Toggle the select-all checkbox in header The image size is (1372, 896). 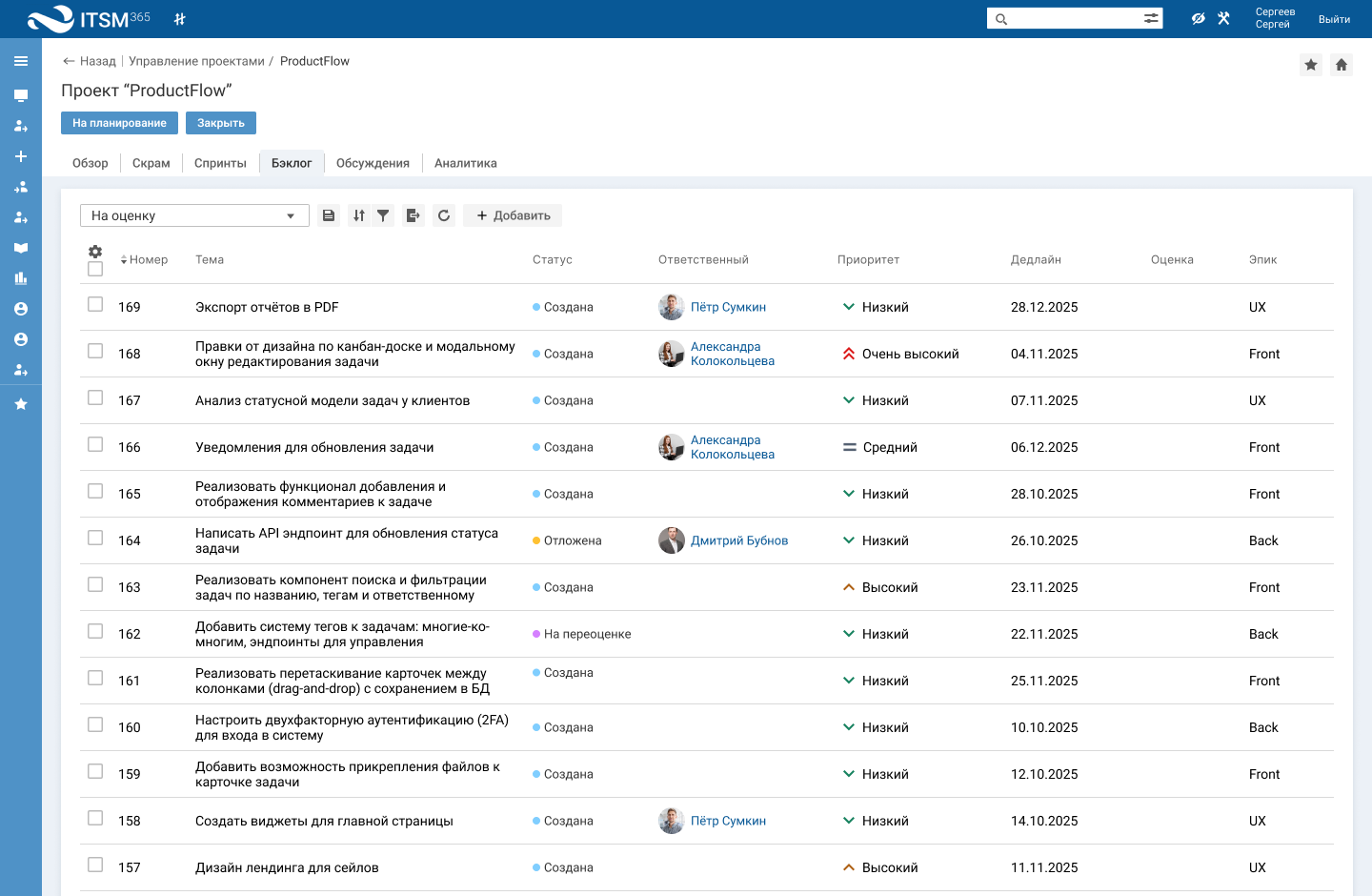(95, 269)
